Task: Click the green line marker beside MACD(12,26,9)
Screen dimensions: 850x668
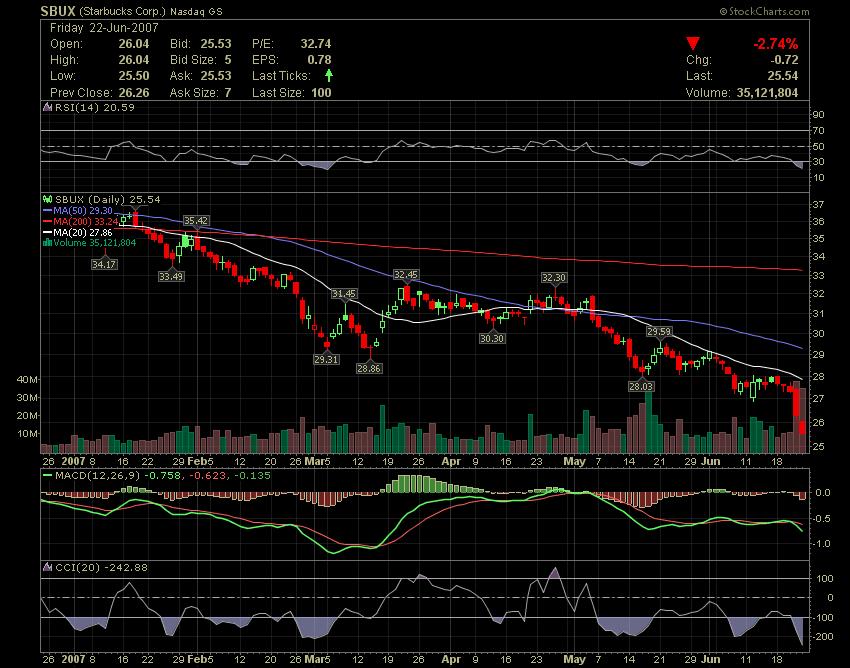Action: 47,476
